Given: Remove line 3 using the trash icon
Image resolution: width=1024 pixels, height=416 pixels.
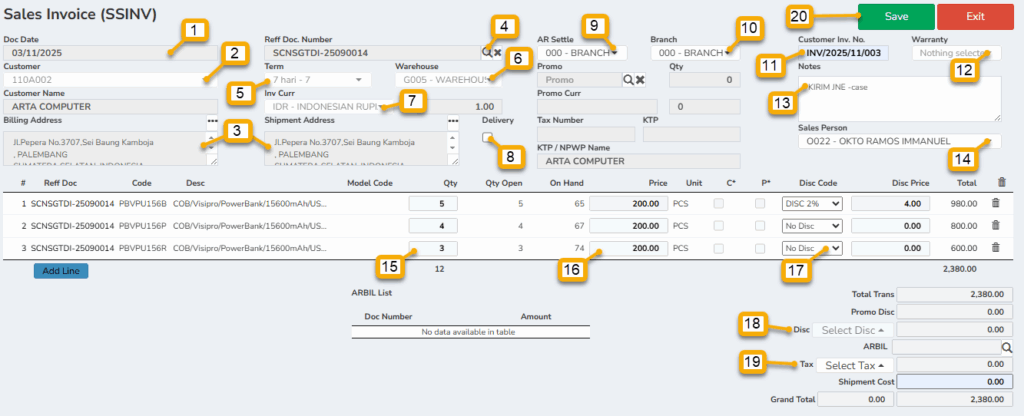Looking at the screenshot, I should 994,248.
